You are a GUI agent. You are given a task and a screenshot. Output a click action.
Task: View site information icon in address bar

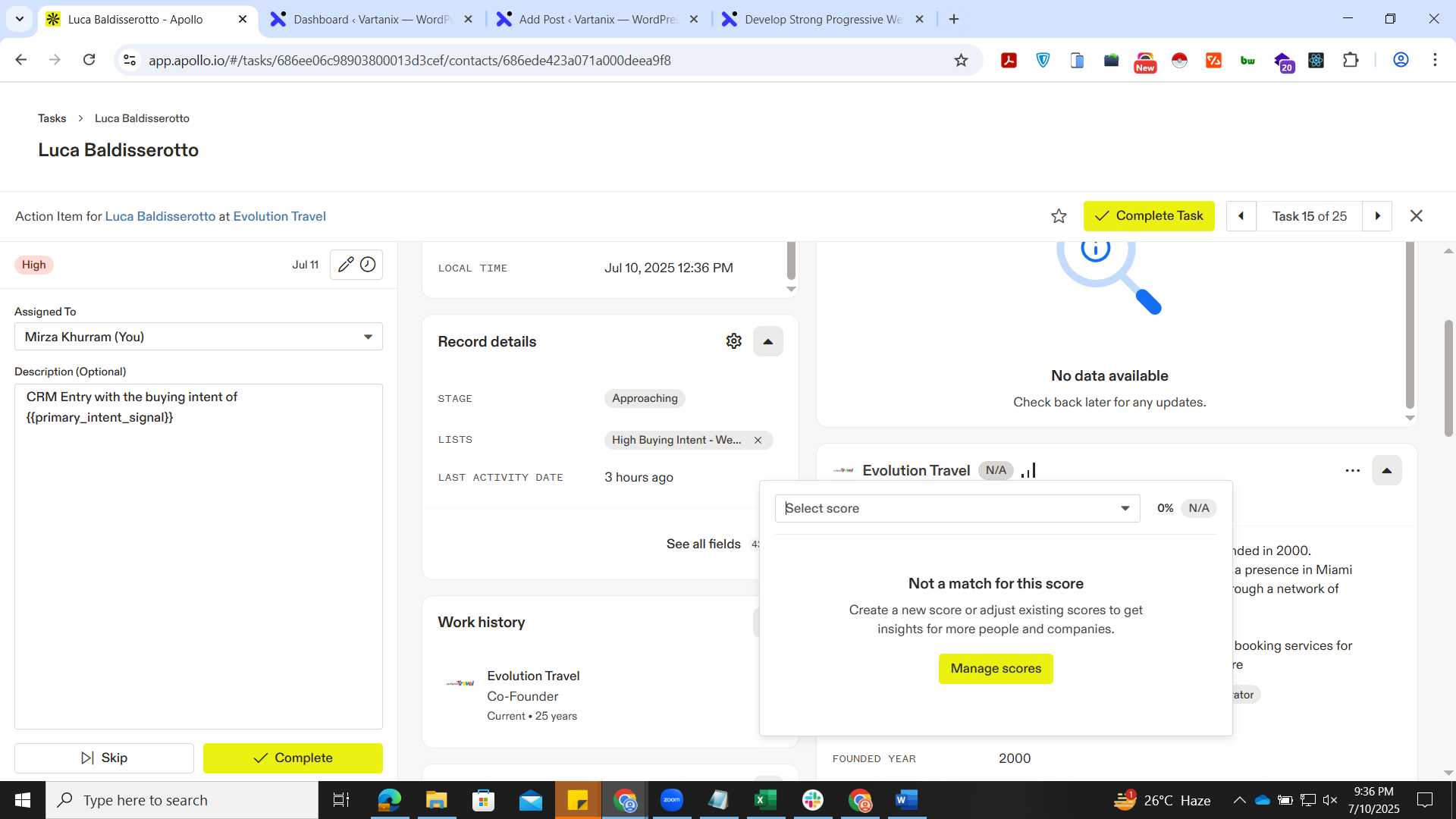point(130,60)
